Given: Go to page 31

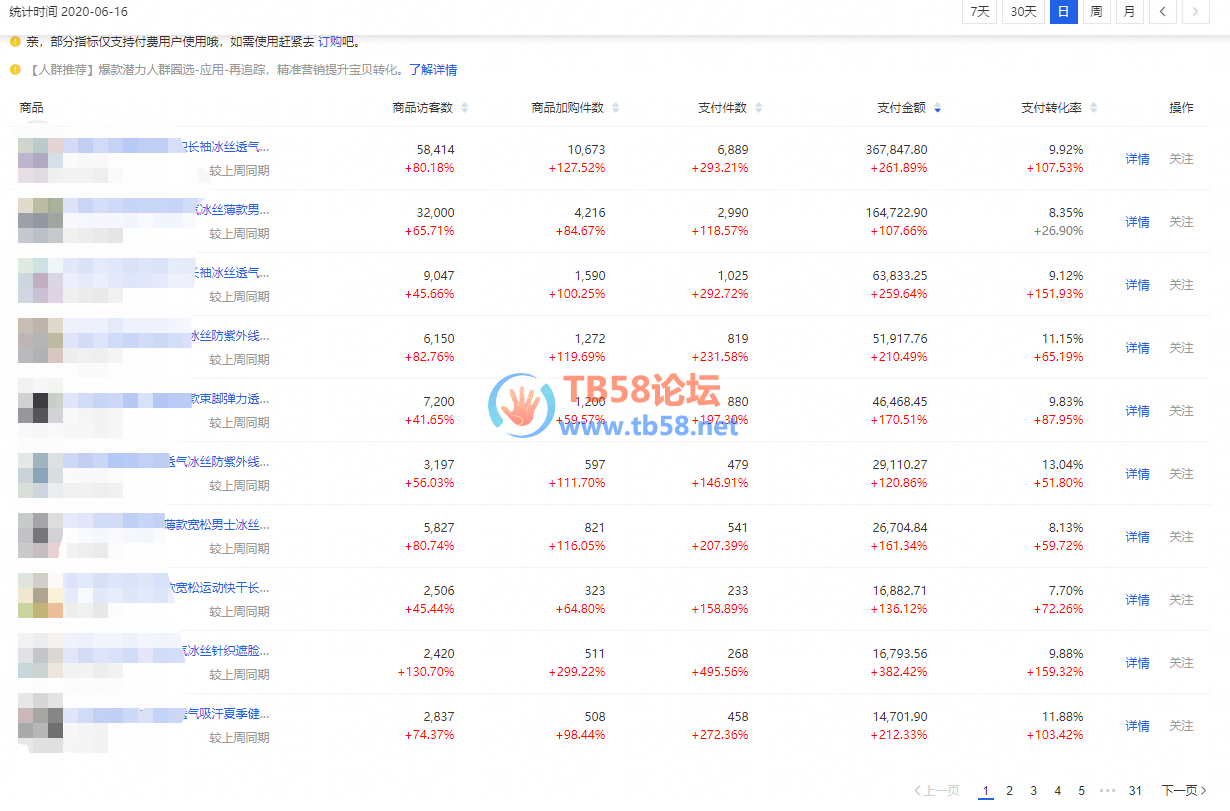Looking at the screenshot, I should 1136,791.
